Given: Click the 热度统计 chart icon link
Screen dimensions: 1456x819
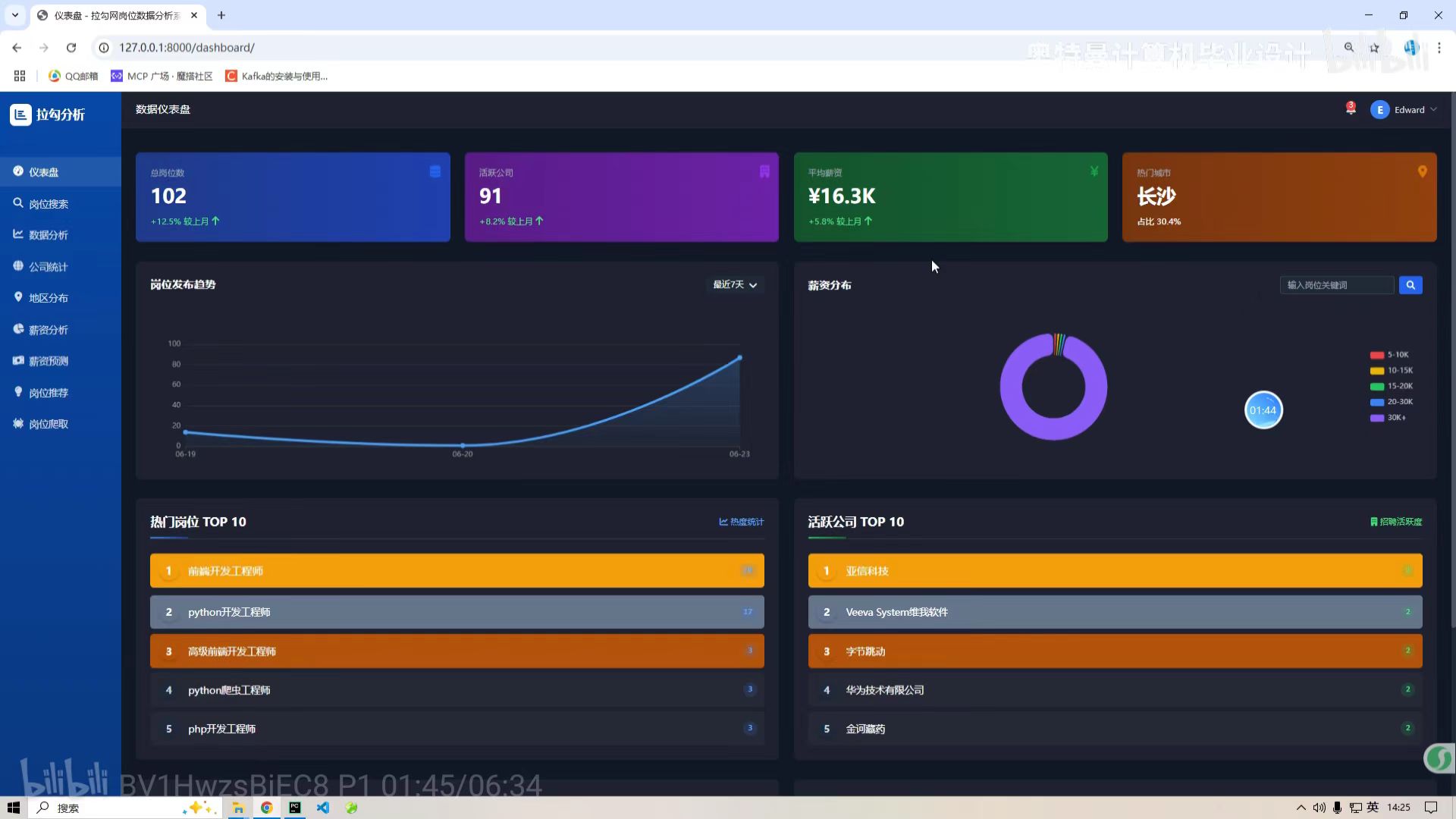Looking at the screenshot, I should (x=741, y=522).
